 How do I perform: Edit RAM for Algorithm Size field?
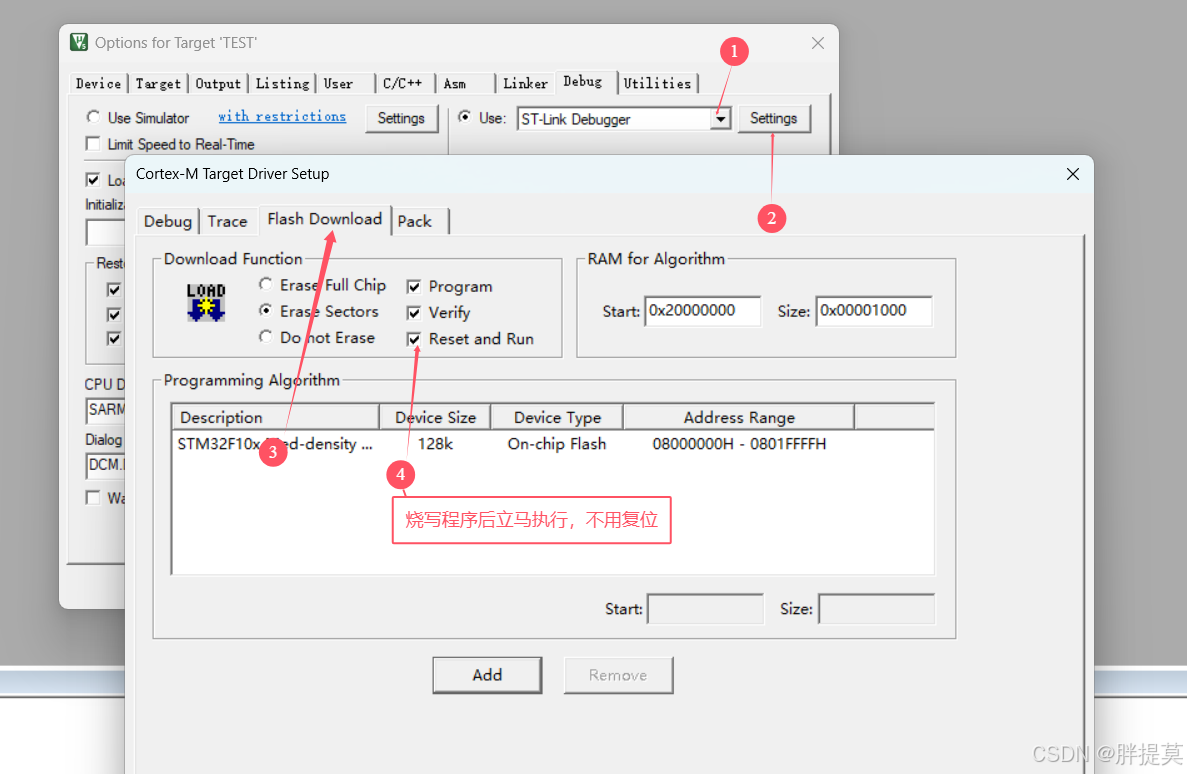tap(874, 311)
